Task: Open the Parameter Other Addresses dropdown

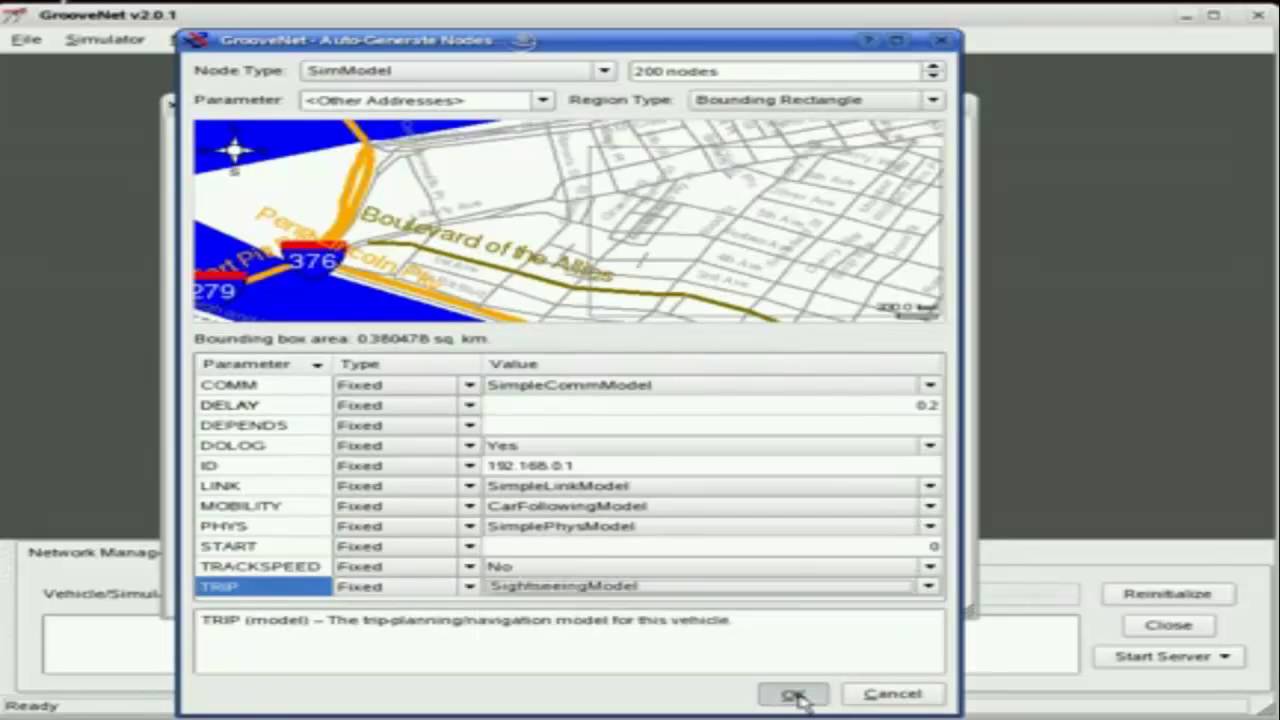Action: (x=542, y=100)
